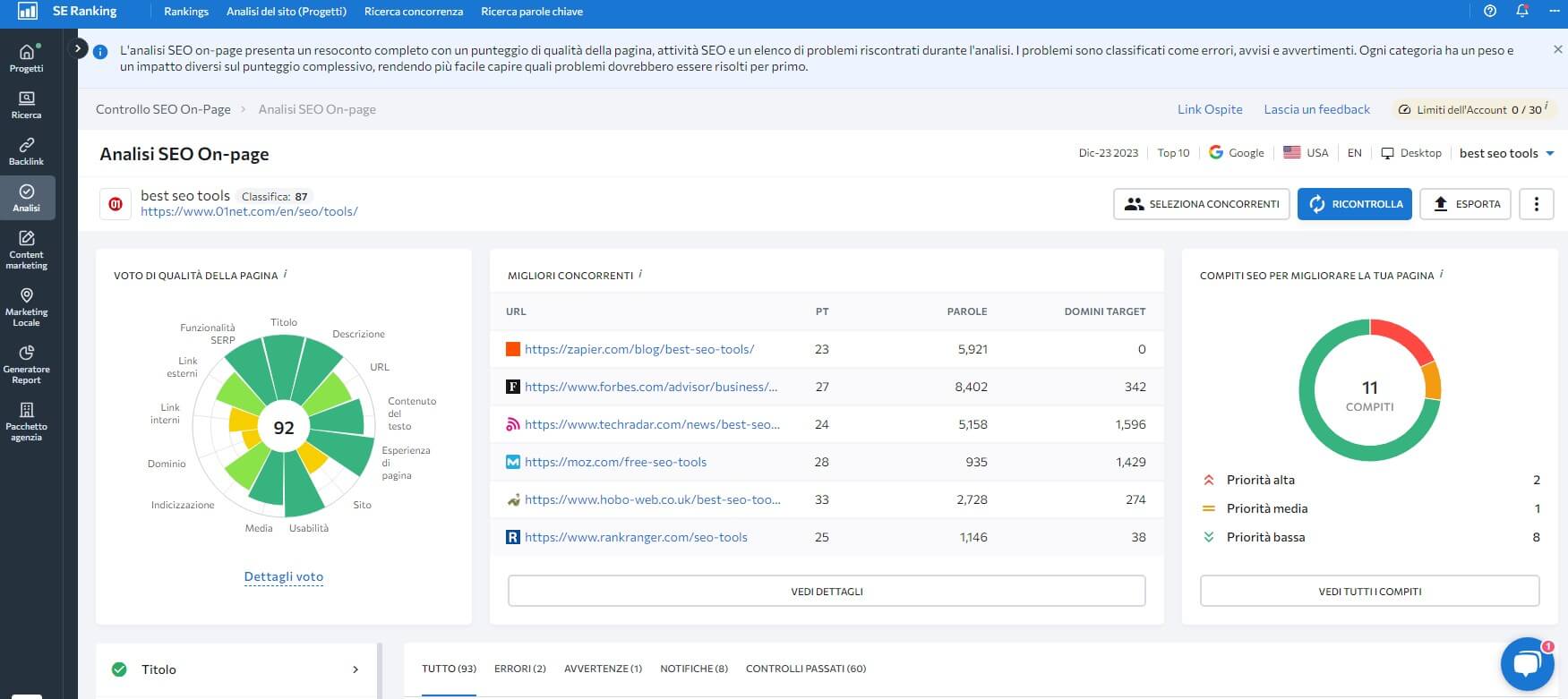Open the three-dot more options menu

click(x=1537, y=204)
